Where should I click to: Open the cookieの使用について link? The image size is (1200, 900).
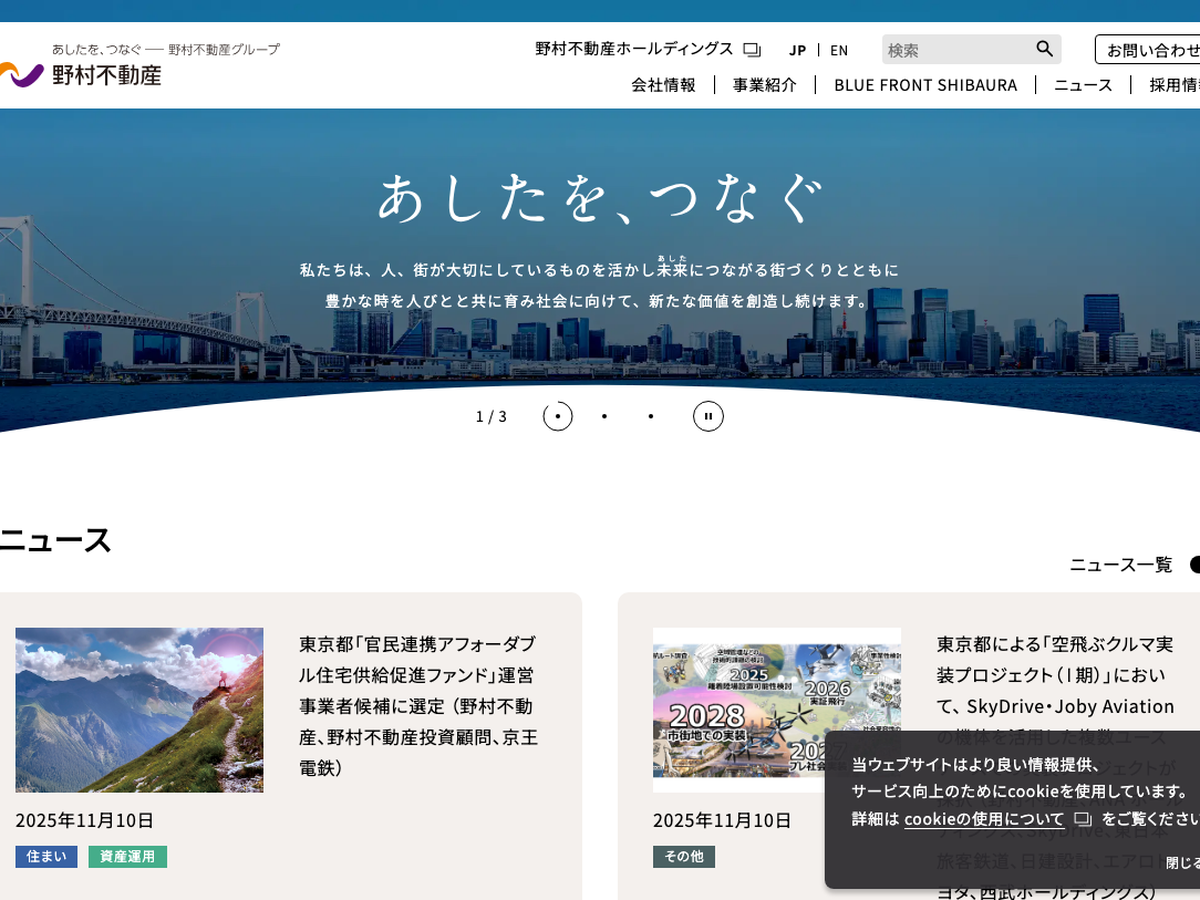tap(984, 819)
